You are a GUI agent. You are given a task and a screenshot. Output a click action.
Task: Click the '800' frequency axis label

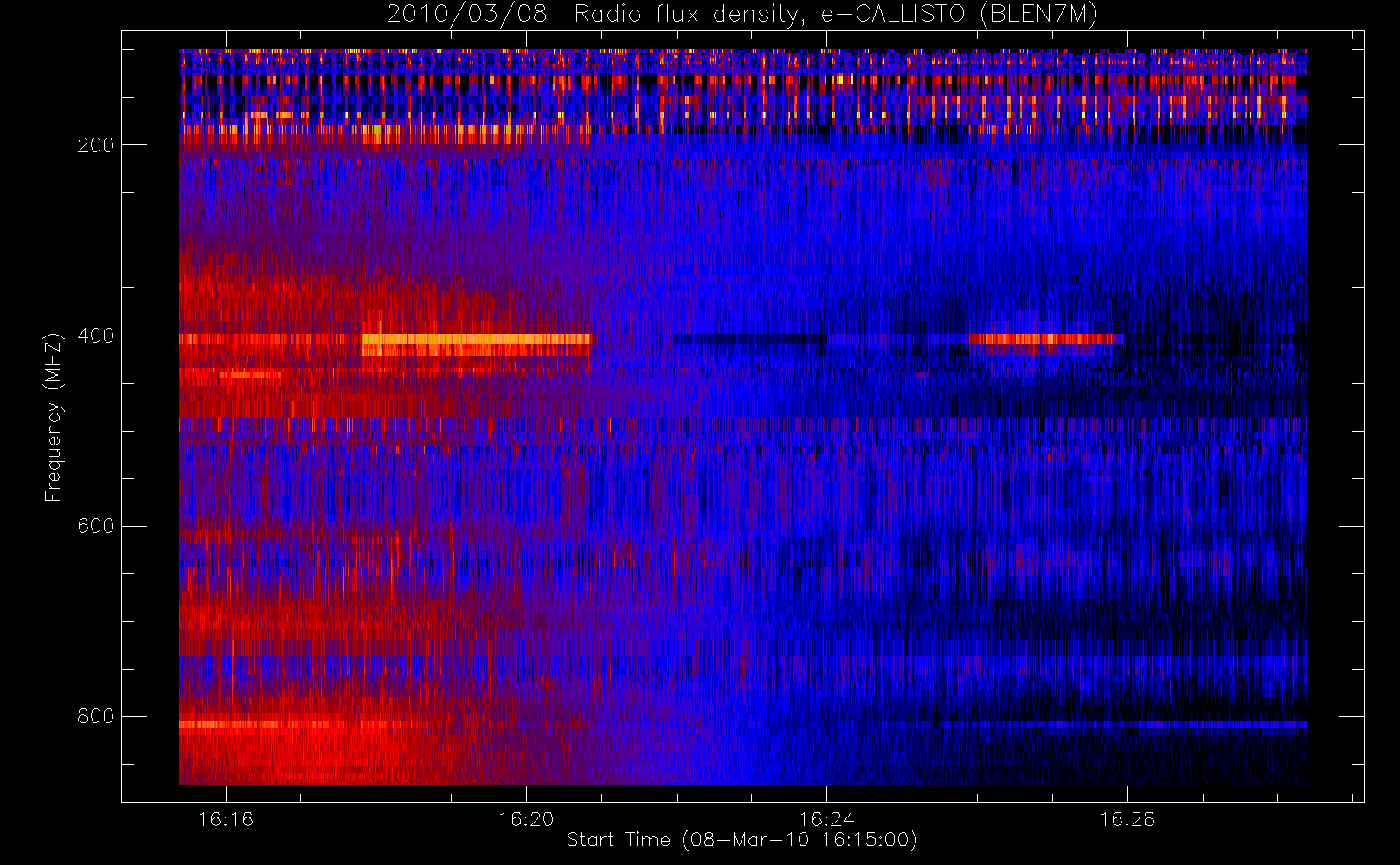(95, 716)
